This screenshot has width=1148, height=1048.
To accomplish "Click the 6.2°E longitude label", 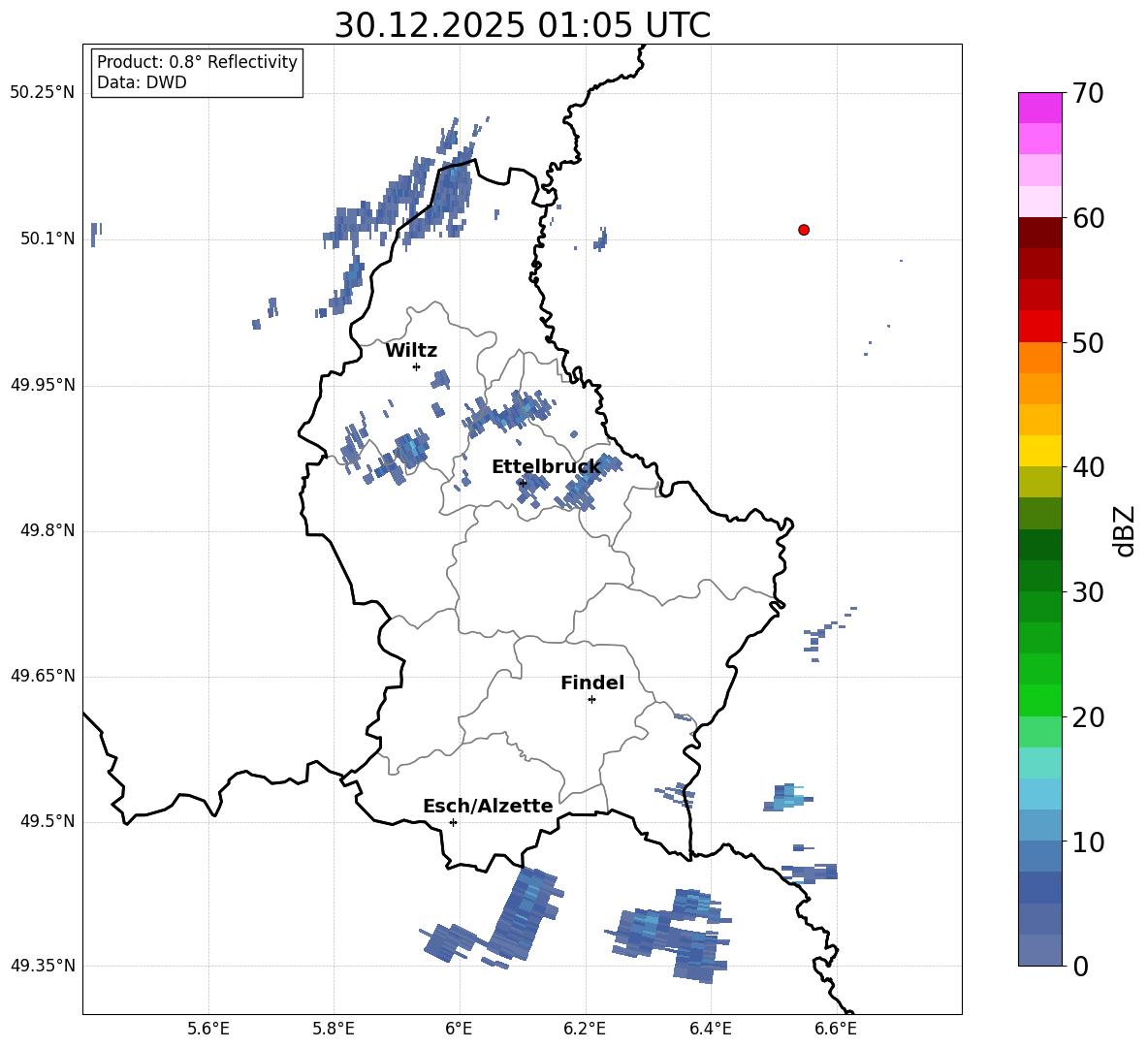I will tap(585, 1029).
